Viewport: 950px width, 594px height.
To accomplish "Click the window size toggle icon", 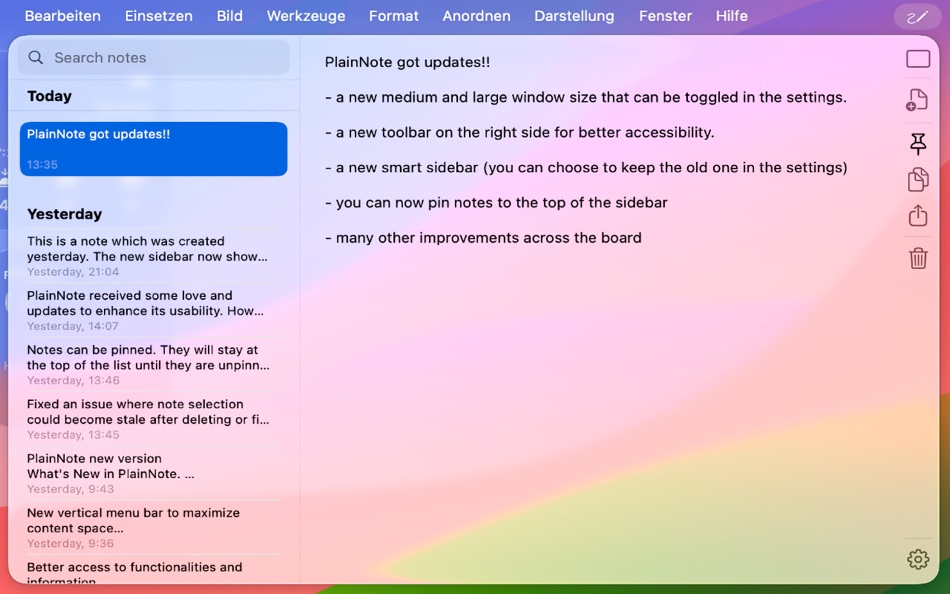I will (x=918, y=59).
